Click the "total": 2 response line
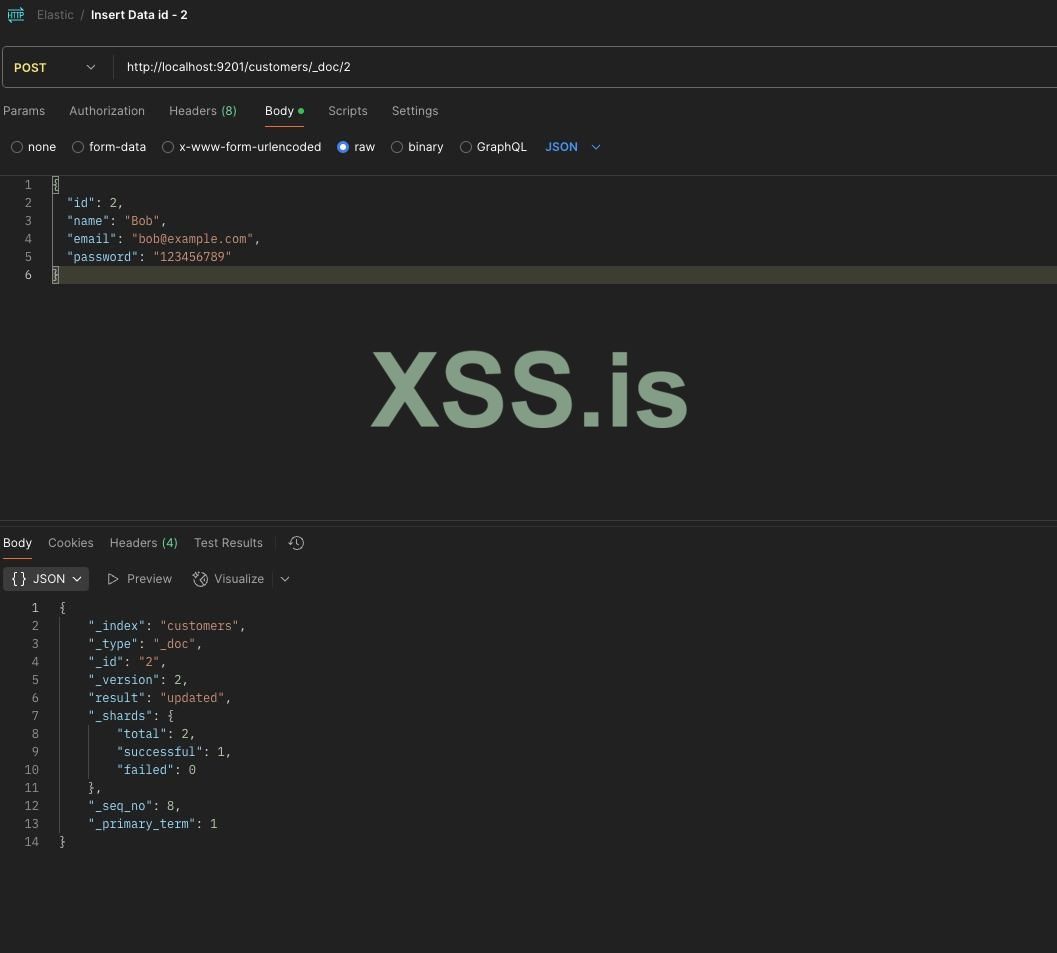Viewport: 1057px width, 953px height. [x=156, y=733]
